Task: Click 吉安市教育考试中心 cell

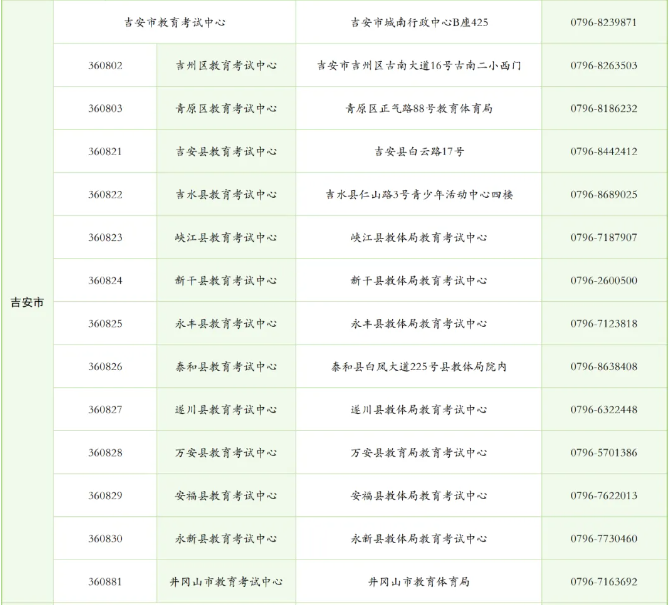Action: pyautogui.click(x=175, y=22)
